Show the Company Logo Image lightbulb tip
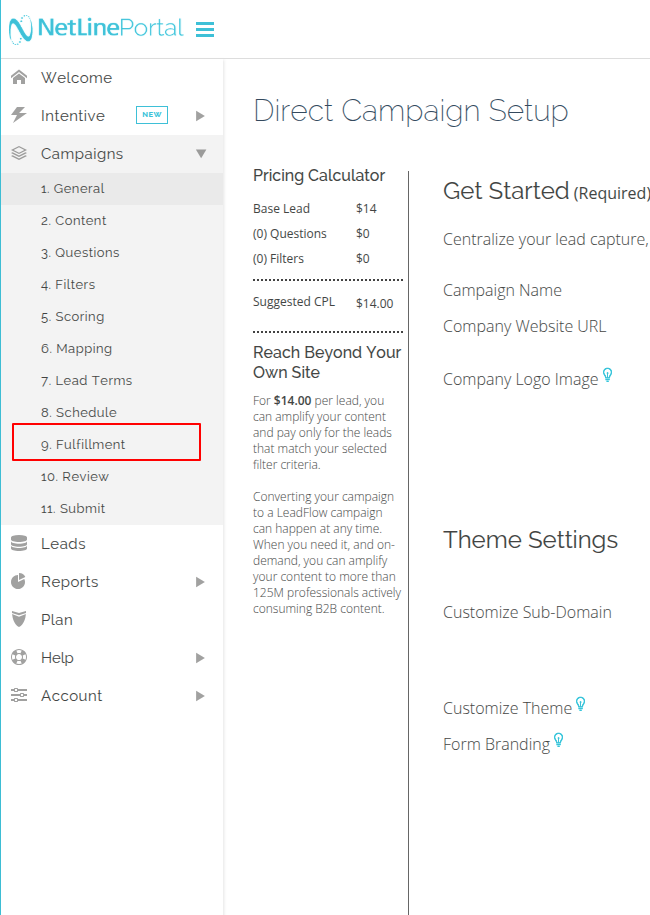The image size is (650, 915). click(x=607, y=377)
